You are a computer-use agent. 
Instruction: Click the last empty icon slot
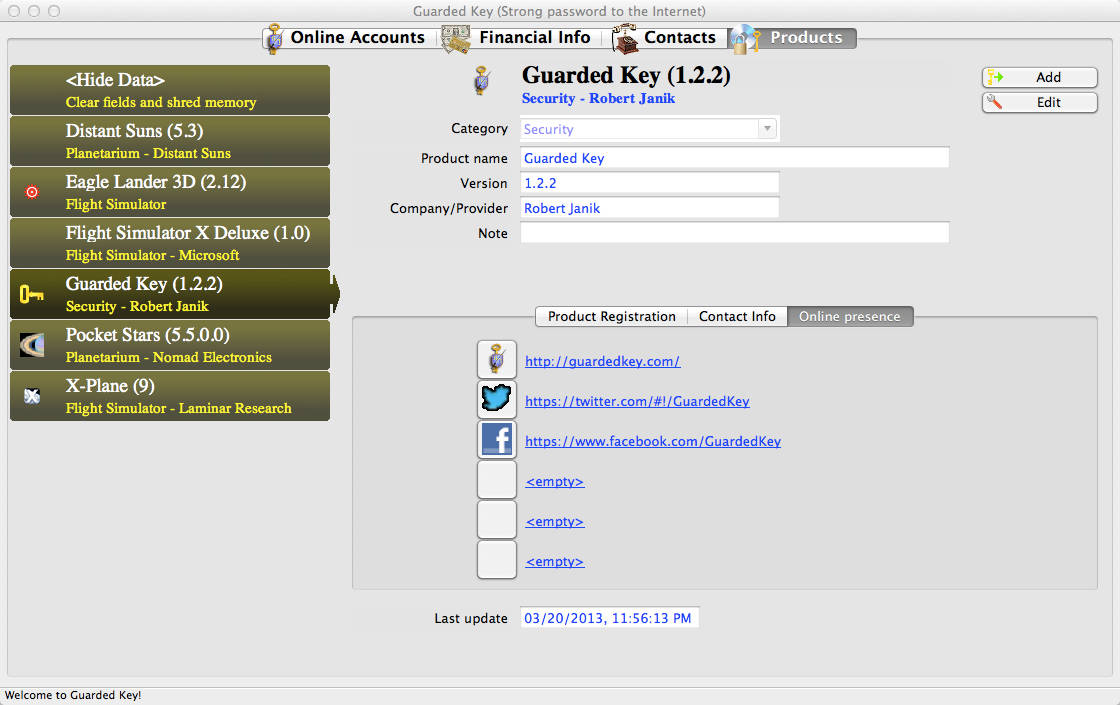(x=496, y=559)
